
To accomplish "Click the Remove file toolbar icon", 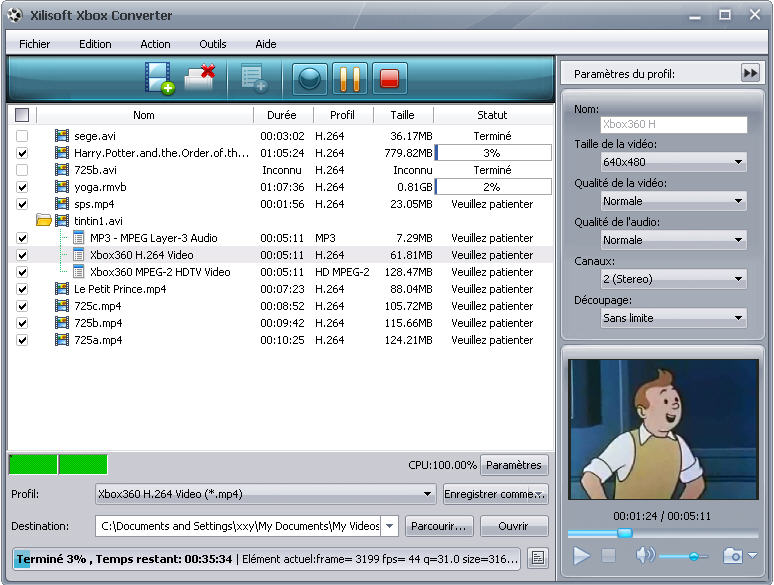I will pyautogui.click(x=200, y=78).
